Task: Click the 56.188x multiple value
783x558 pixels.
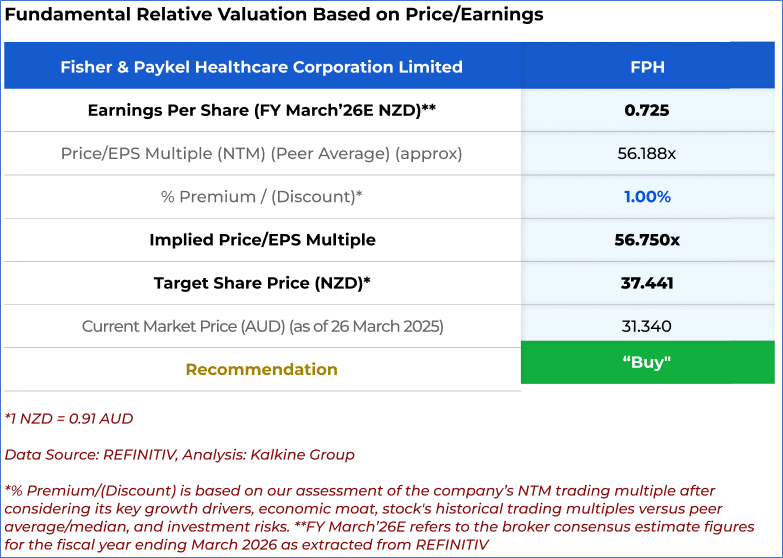Action: click(x=647, y=154)
